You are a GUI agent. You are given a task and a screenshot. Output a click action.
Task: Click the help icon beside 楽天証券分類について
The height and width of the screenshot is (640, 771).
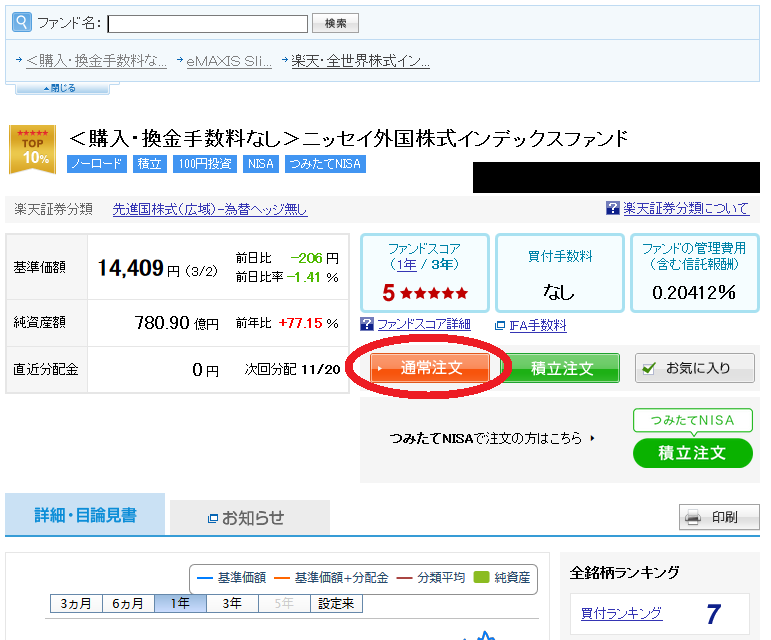pos(613,209)
